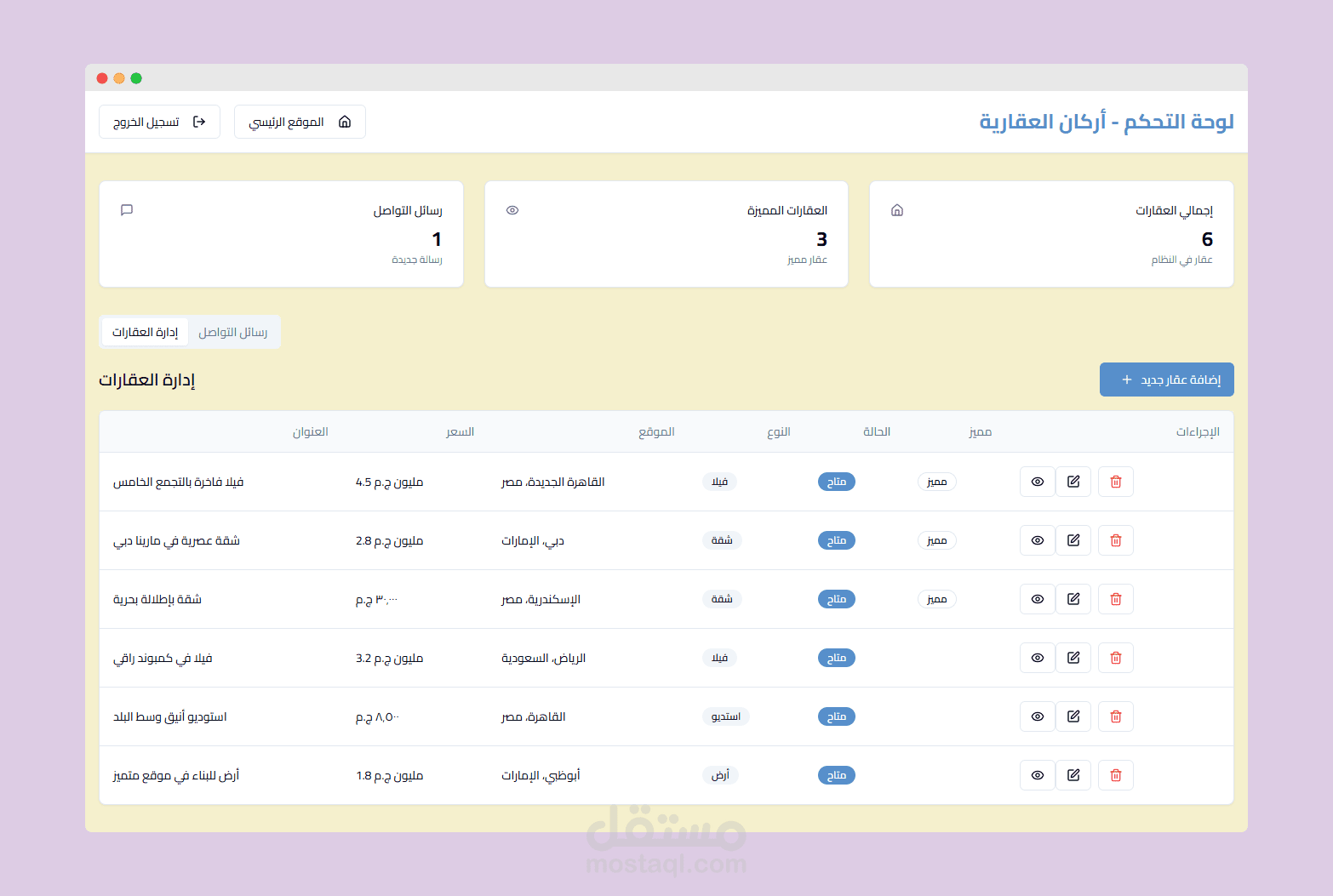Screen dimensions: 1333x896
Task: Delete the شقة بإطلالة بحرية listing
Action: click(1116, 599)
